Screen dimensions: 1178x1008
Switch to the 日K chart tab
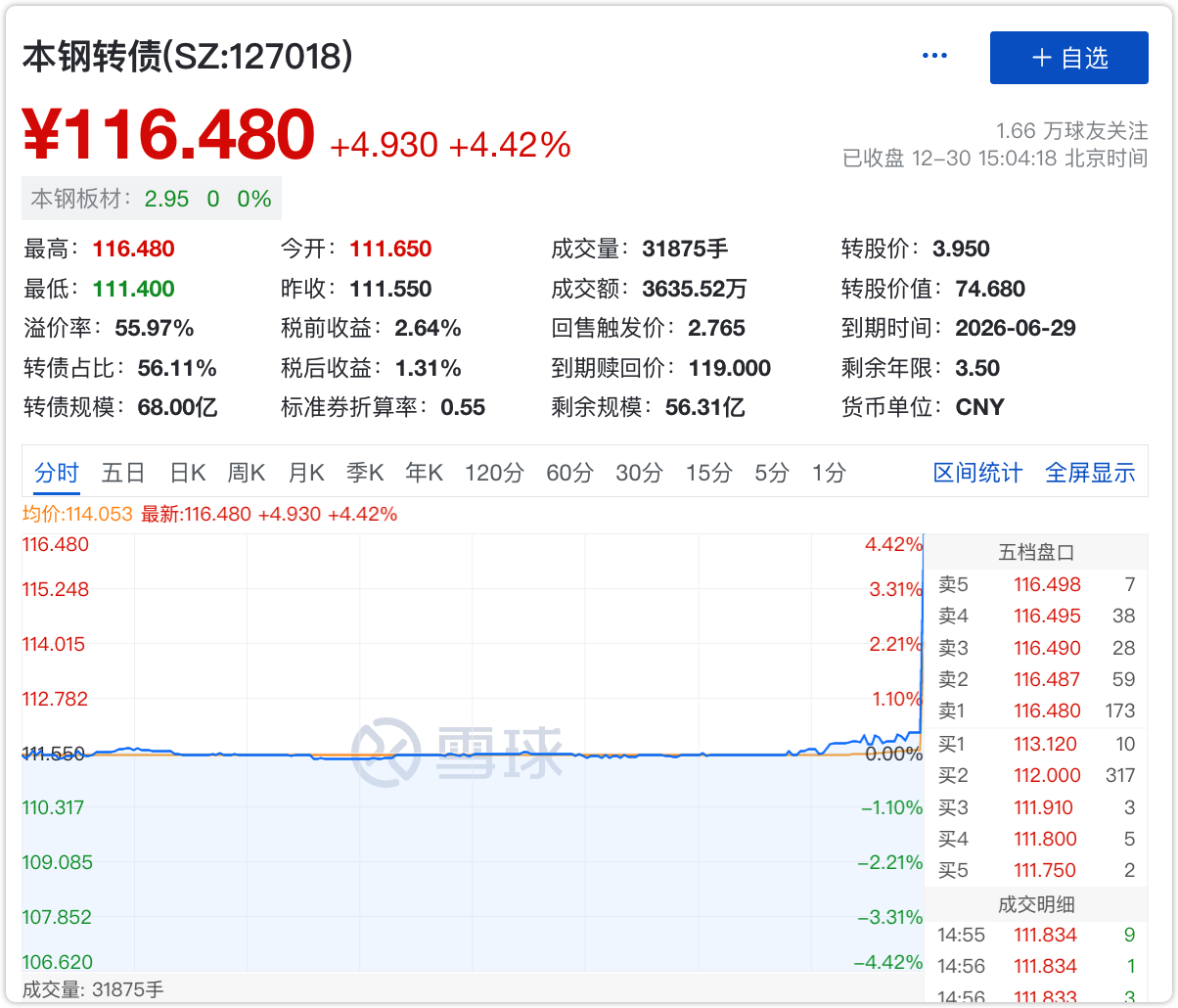click(x=187, y=474)
